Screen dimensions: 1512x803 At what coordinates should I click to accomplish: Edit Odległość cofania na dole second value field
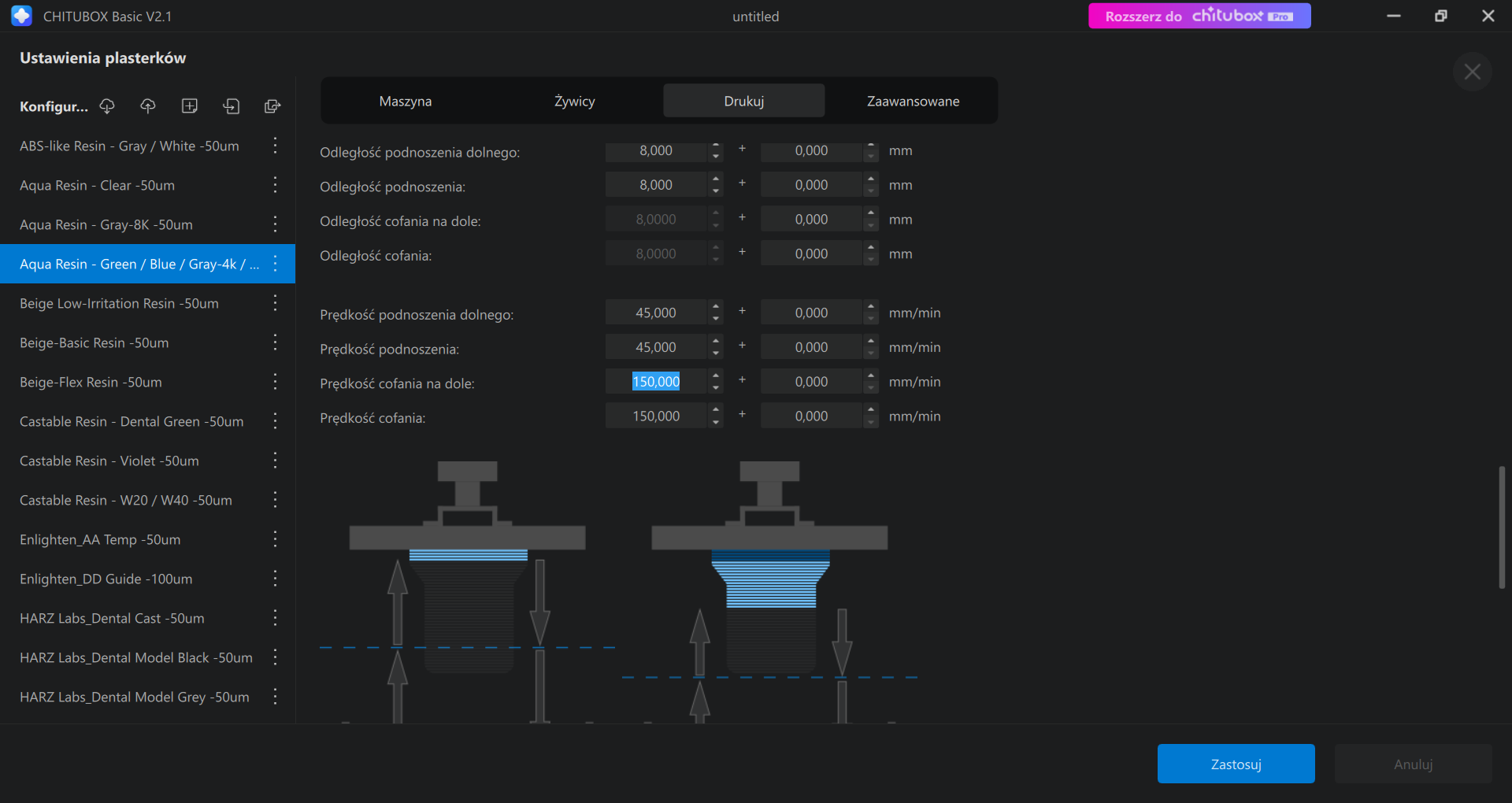[x=811, y=220]
